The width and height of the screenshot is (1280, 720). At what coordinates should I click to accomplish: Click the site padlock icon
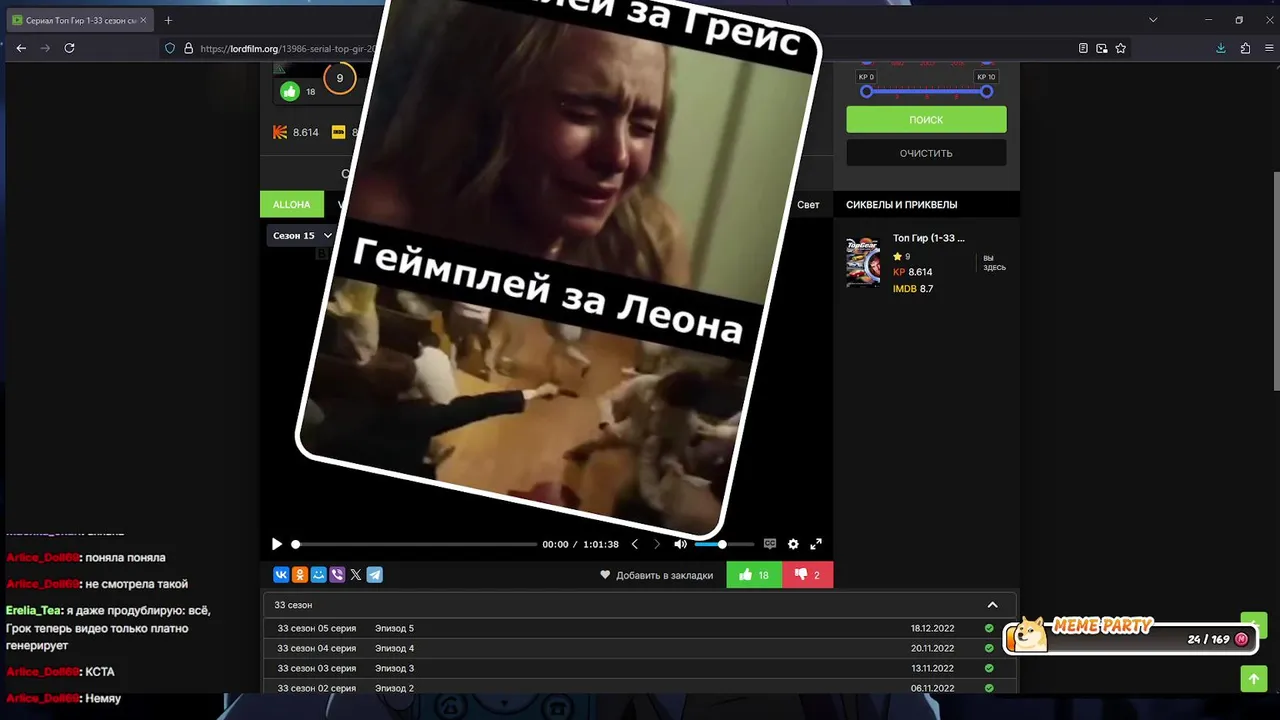(x=188, y=48)
